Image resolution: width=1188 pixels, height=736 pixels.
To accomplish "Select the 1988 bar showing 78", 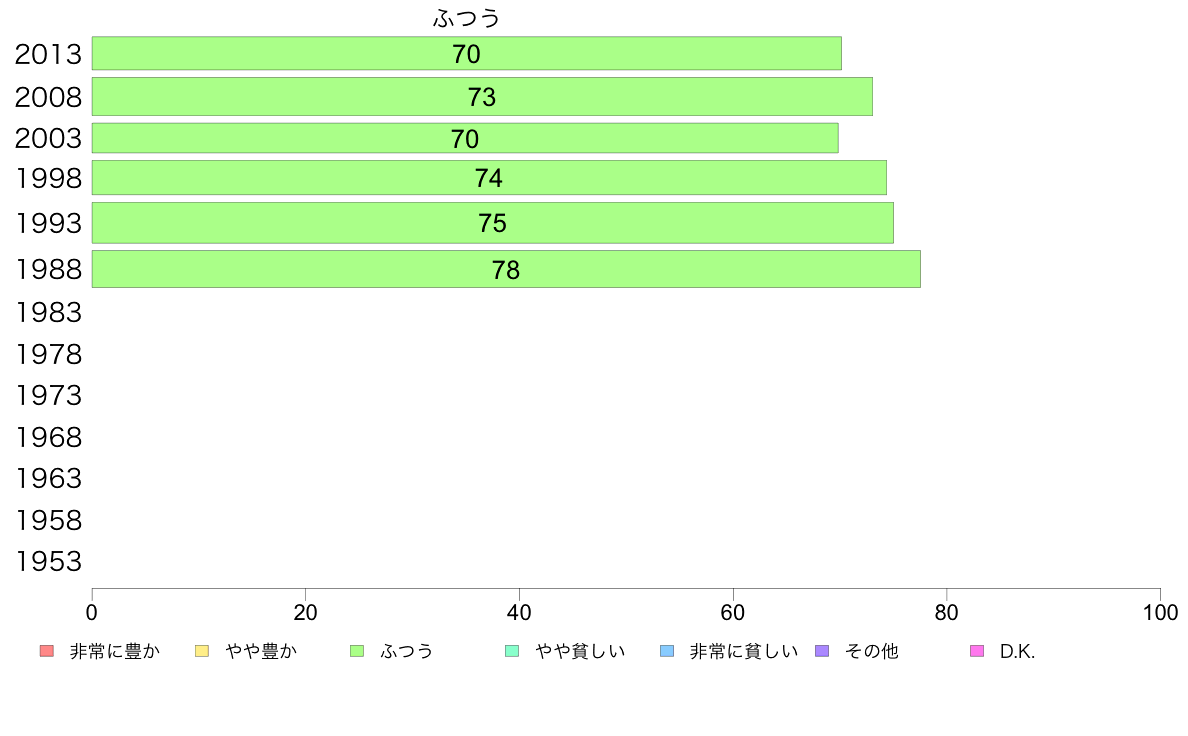I will click(506, 269).
